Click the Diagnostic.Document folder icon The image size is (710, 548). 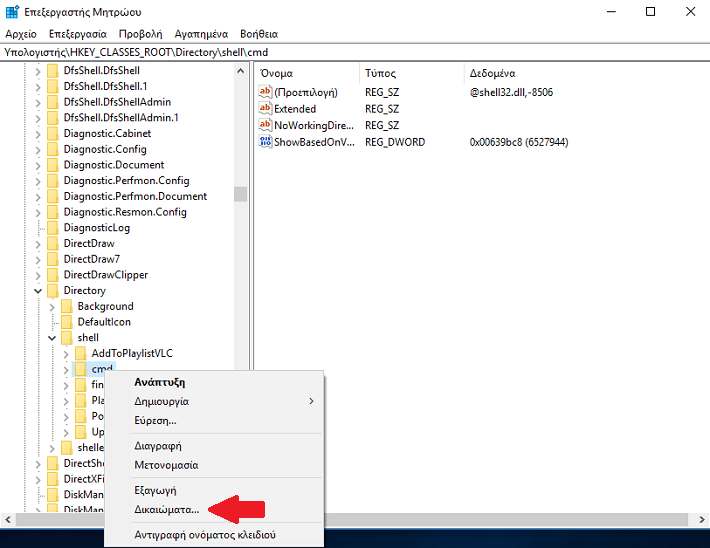click(x=53, y=165)
